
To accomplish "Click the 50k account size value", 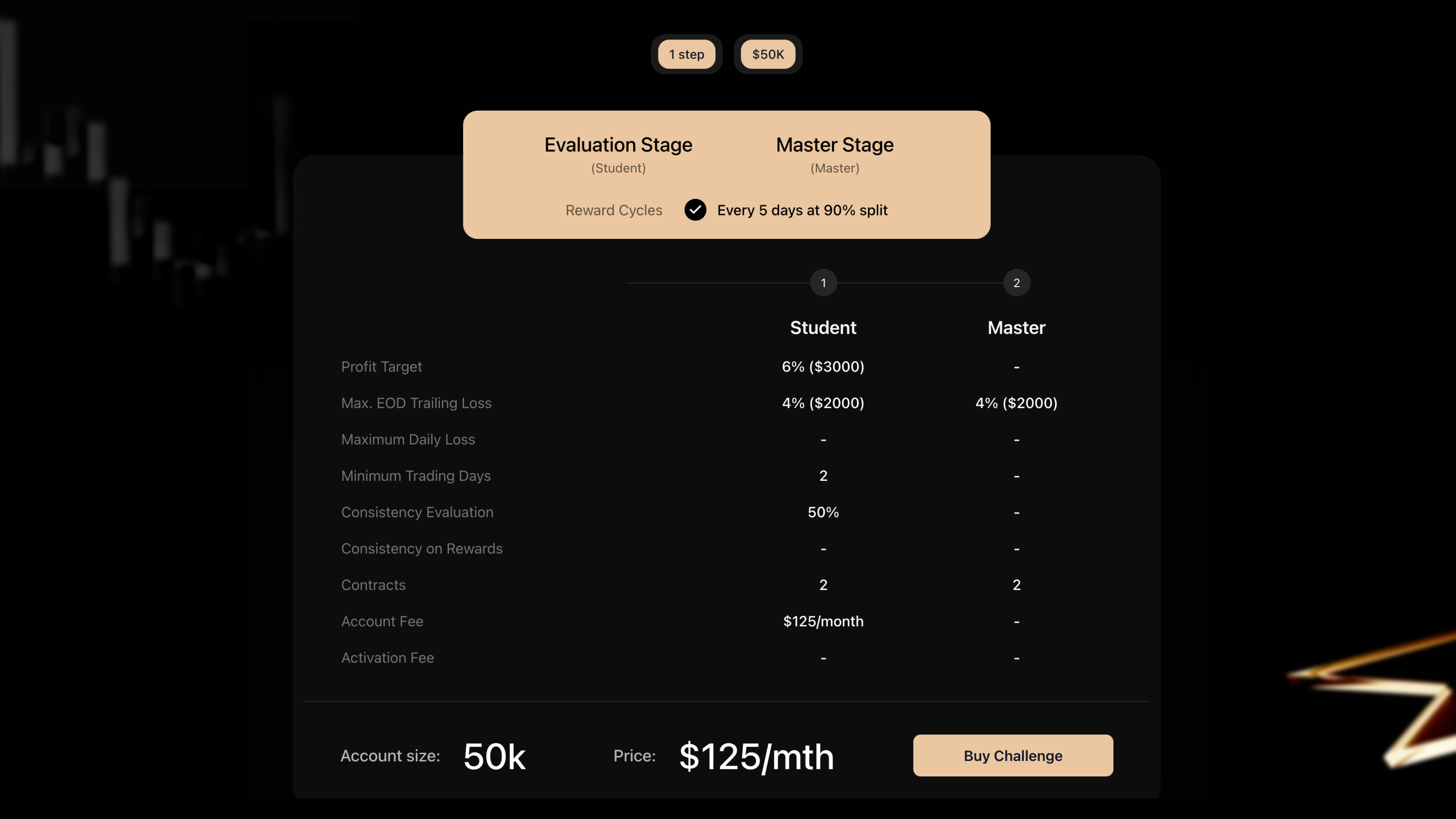I will [494, 756].
